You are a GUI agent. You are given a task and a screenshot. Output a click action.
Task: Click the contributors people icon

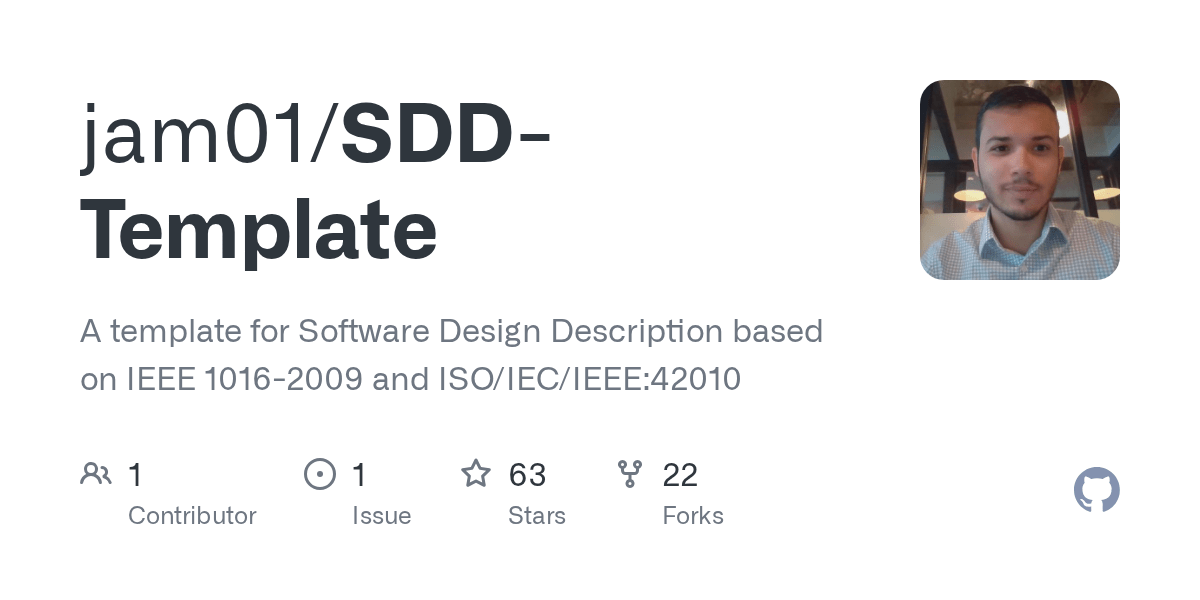pos(96,474)
